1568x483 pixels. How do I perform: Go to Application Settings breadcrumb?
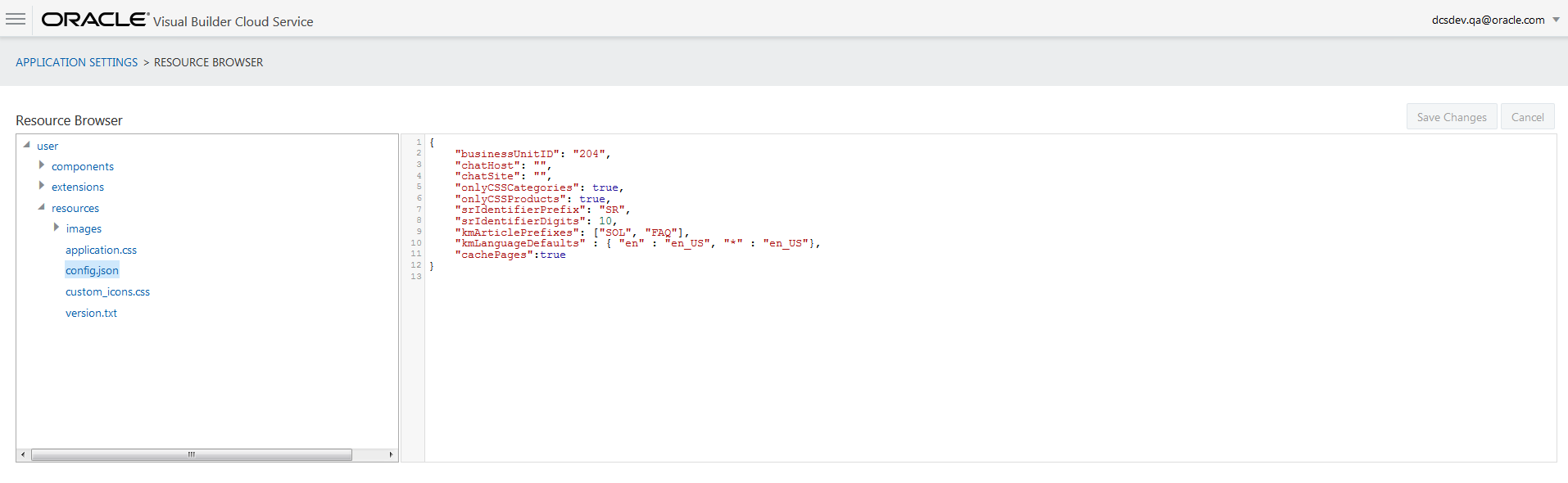point(77,62)
